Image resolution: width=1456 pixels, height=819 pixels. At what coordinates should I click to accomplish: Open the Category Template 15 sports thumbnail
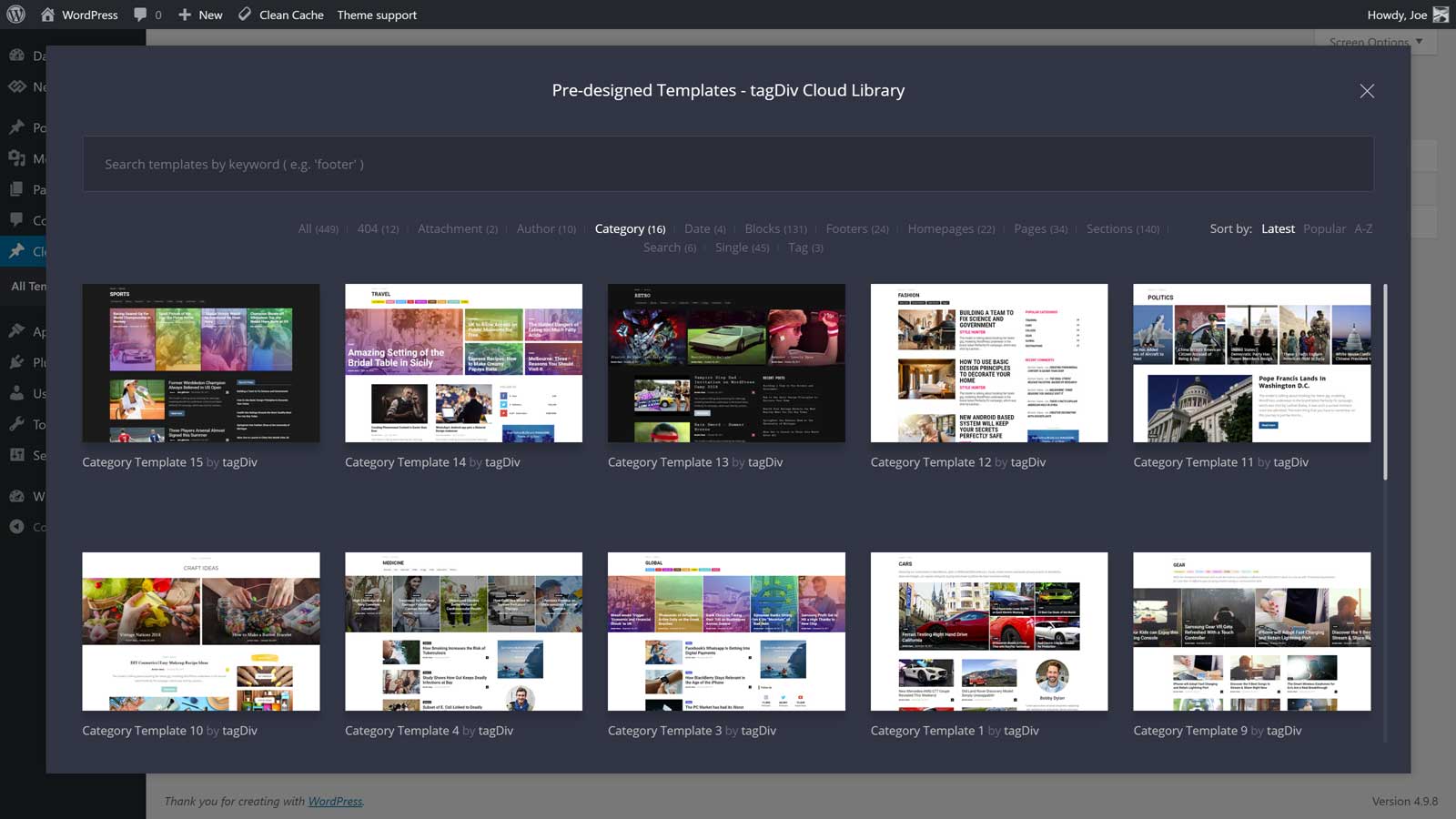click(x=201, y=363)
